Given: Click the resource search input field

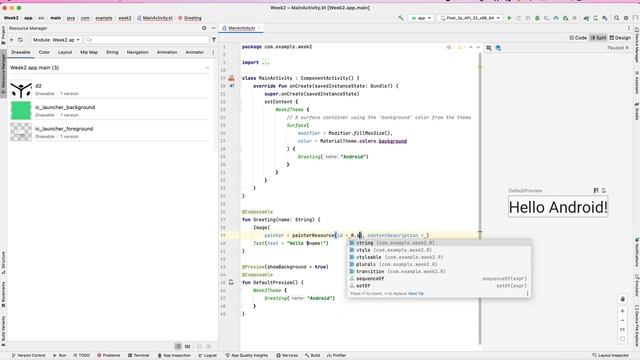Looking at the screenshot, I should pos(147,40).
